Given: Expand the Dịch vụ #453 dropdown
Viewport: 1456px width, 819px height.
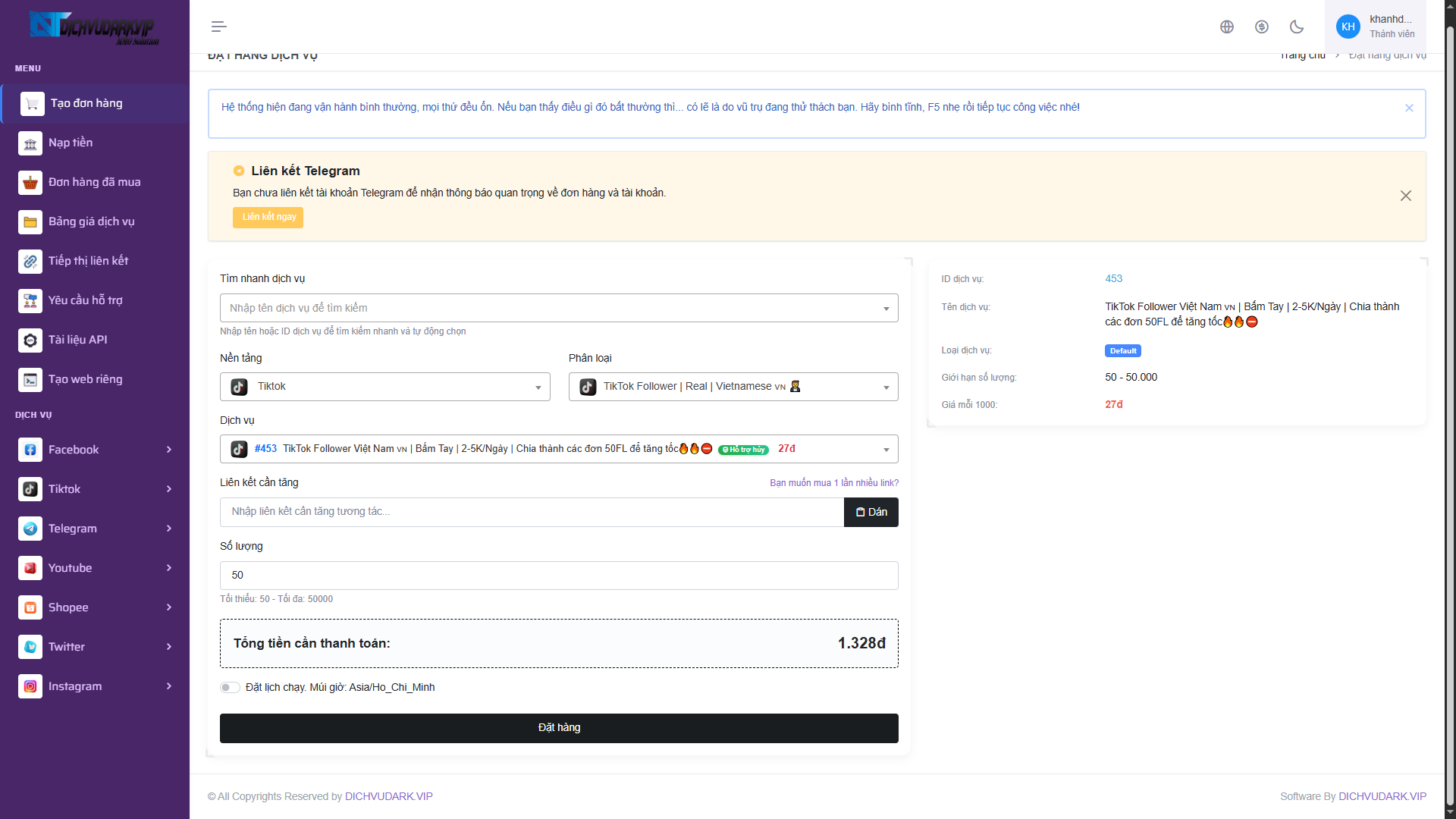Looking at the screenshot, I should pyautogui.click(x=558, y=449).
